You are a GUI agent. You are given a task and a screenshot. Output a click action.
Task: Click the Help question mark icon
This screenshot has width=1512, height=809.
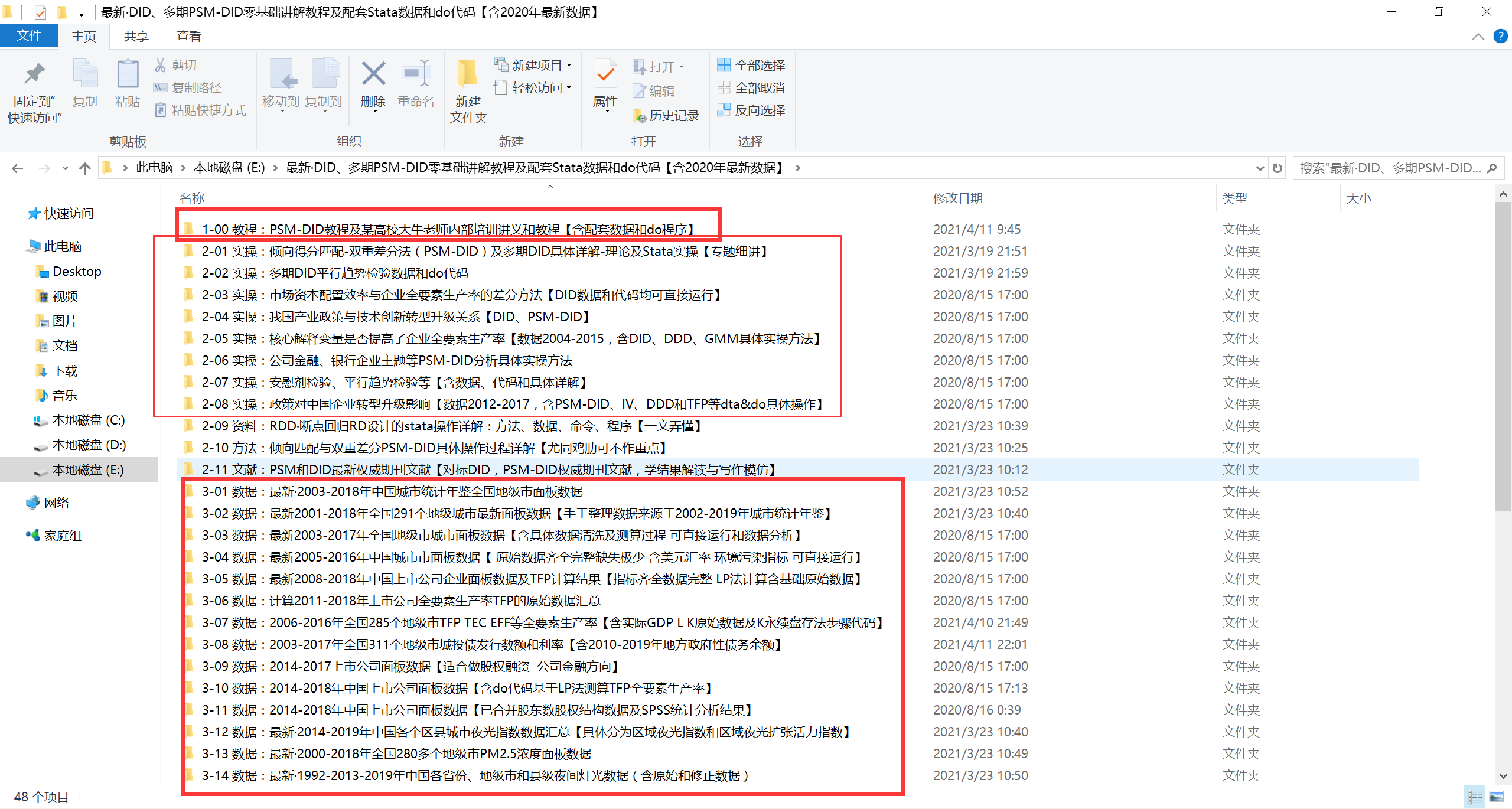point(1500,36)
